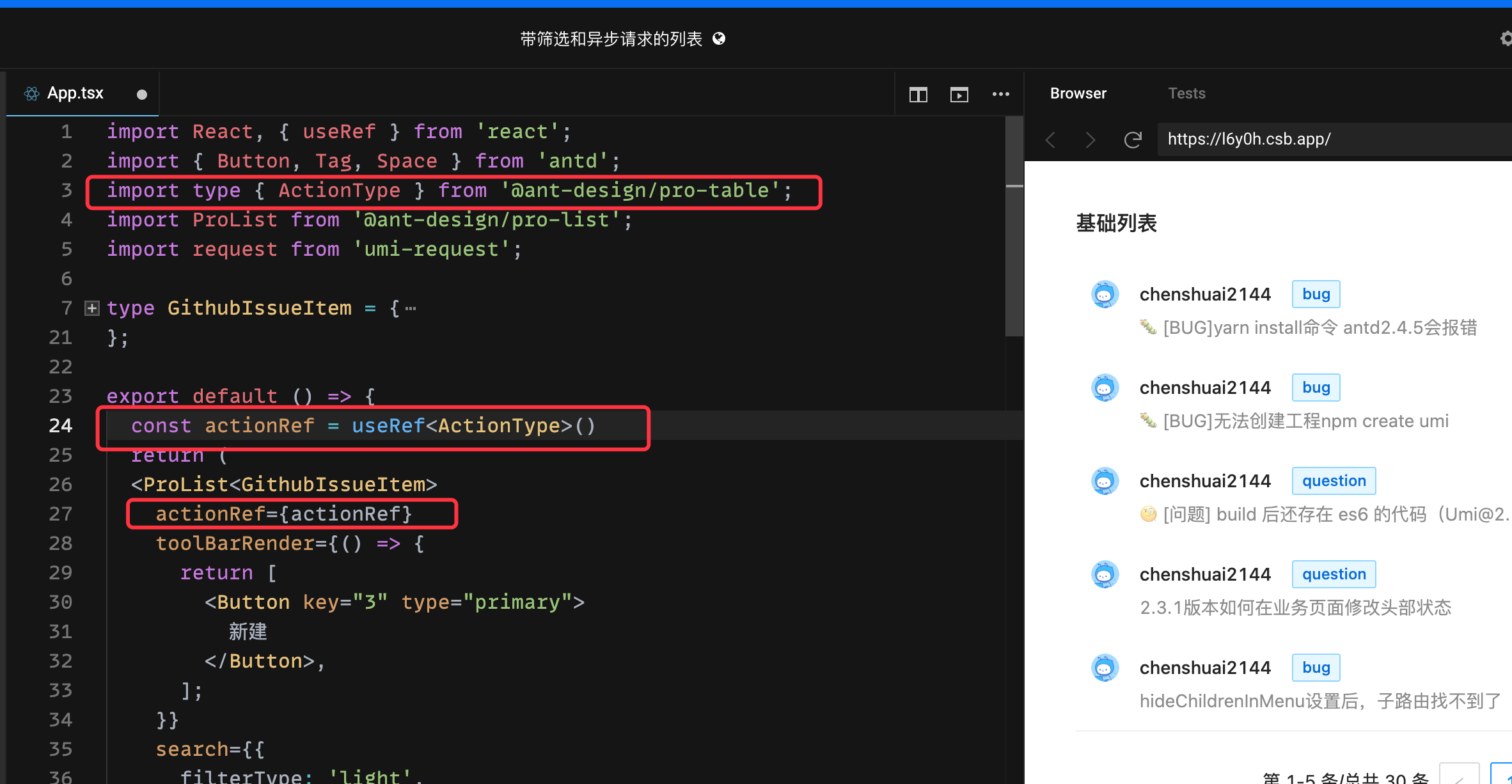1512x784 pixels.
Task: Reload the preview with the refresh icon
Action: click(x=1133, y=139)
